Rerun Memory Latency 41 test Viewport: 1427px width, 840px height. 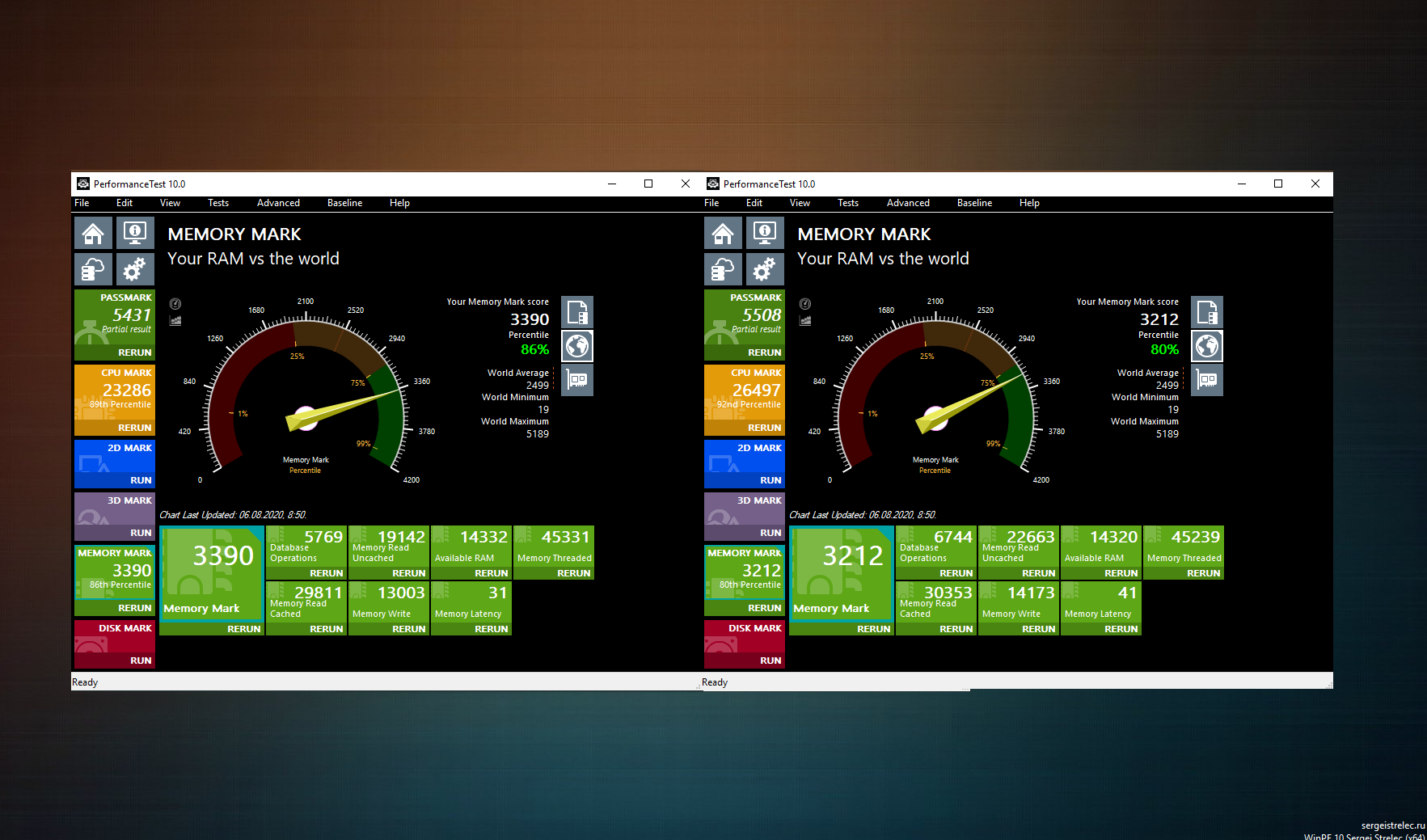coord(1121,629)
